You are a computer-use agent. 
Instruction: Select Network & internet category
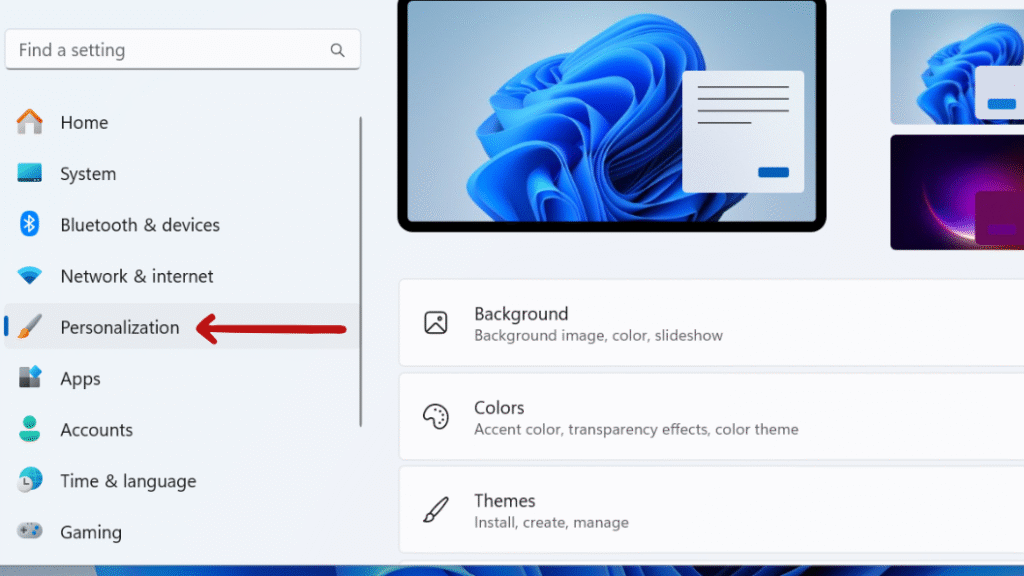tap(182, 276)
